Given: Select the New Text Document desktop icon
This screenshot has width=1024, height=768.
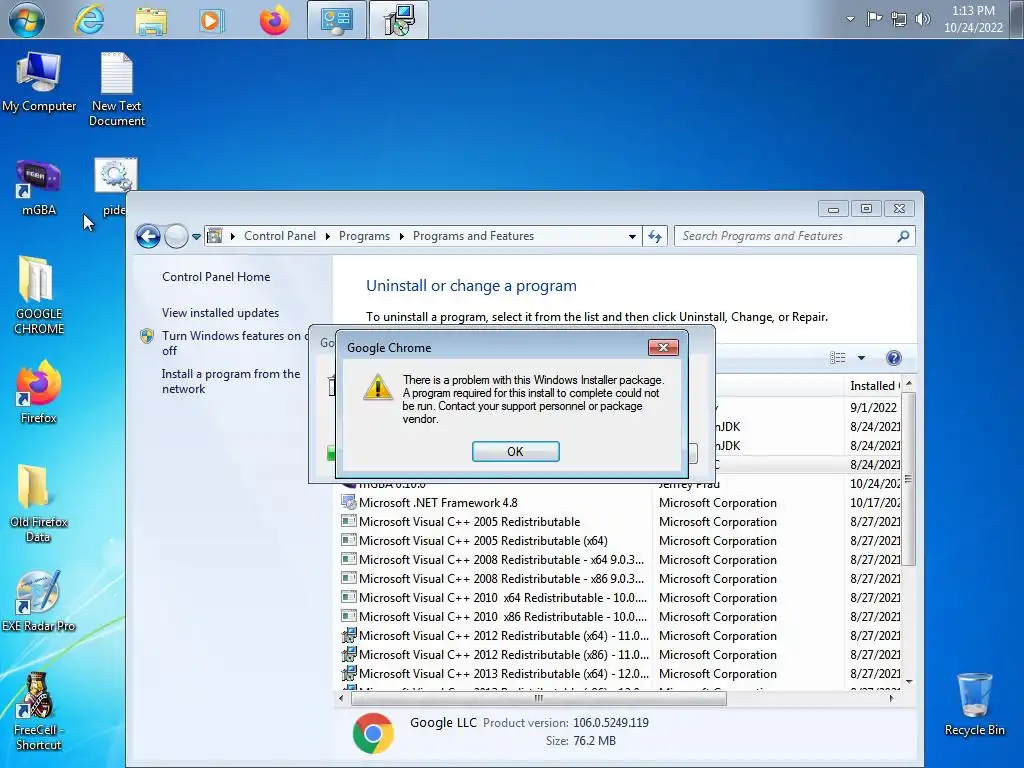Looking at the screenshot, I should [117, 89].
